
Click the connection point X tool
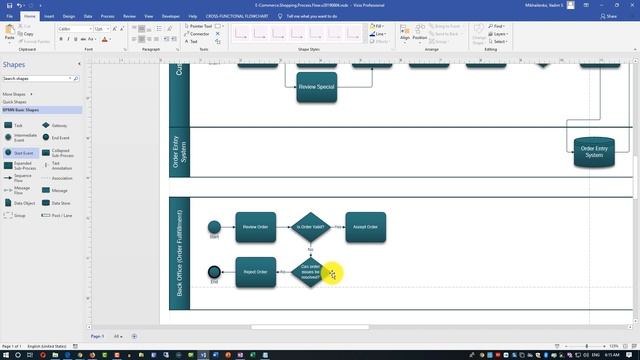tap(218, 34)
